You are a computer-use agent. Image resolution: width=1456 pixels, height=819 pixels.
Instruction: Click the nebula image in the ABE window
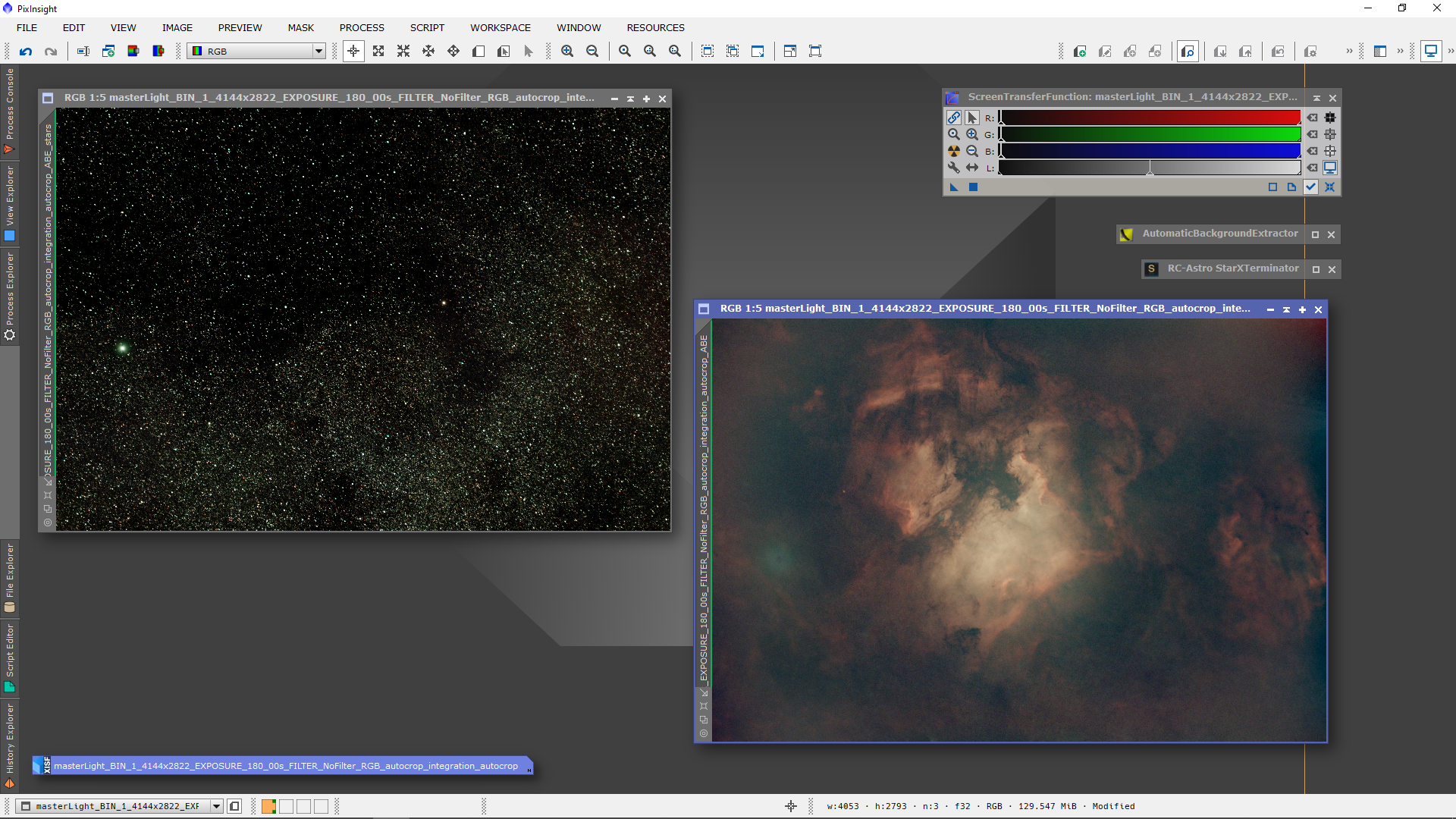(x=1018, y=530)
